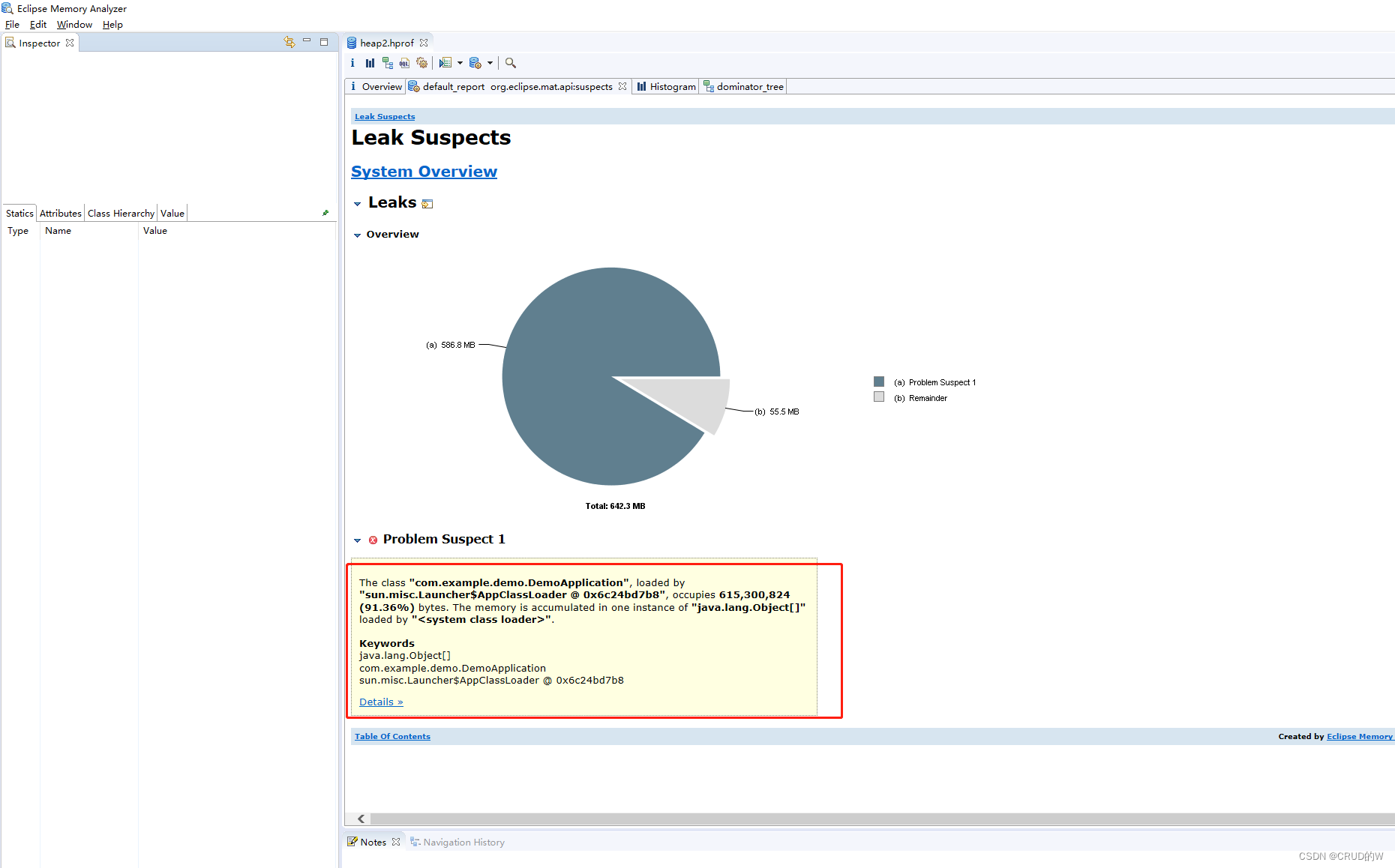Click the Leak Suspects breadcrumb link
The height and width of the screenshot is (868, 1395).
click(385, 117)
